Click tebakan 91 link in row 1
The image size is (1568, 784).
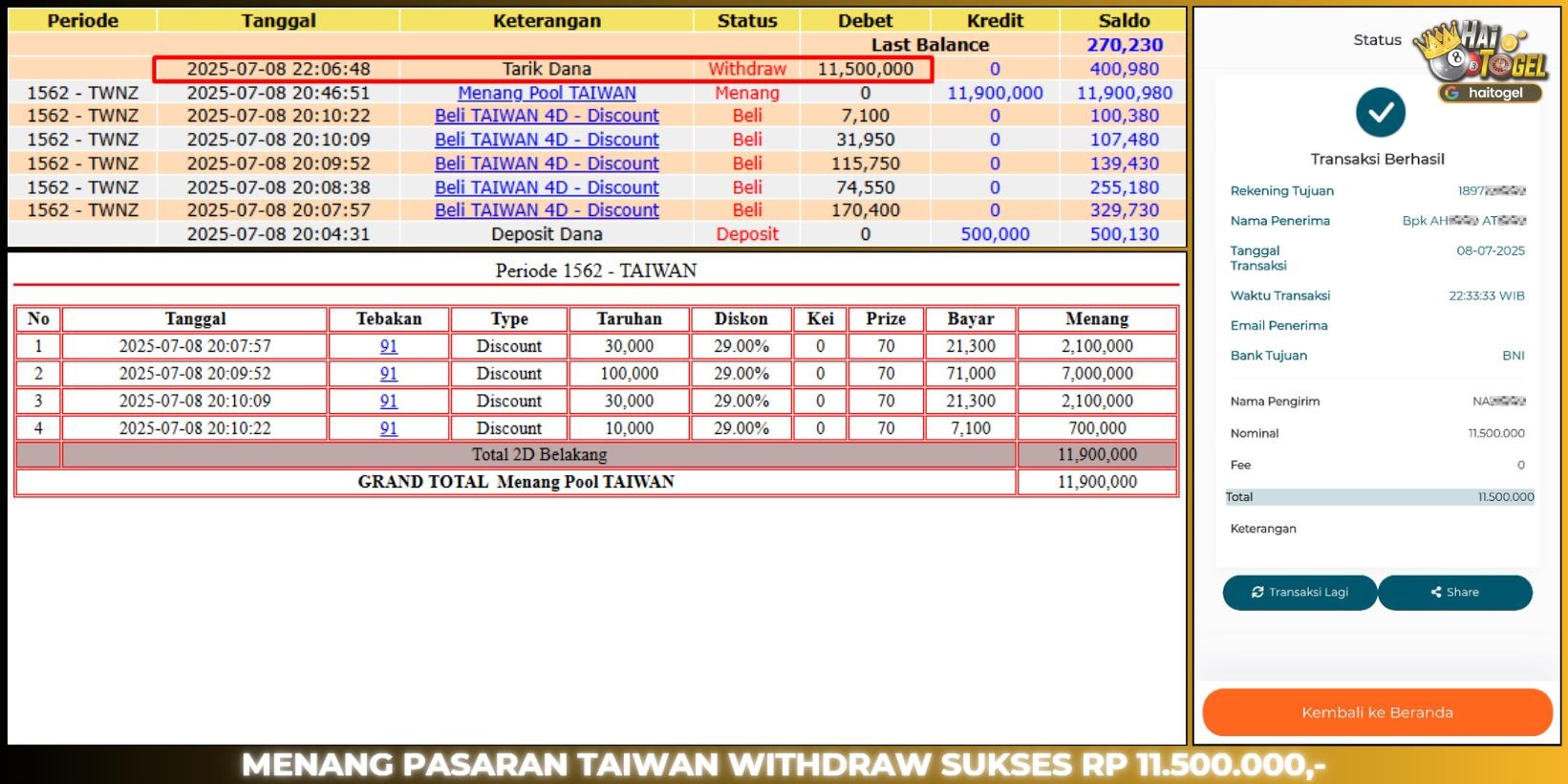pos(389,346)
